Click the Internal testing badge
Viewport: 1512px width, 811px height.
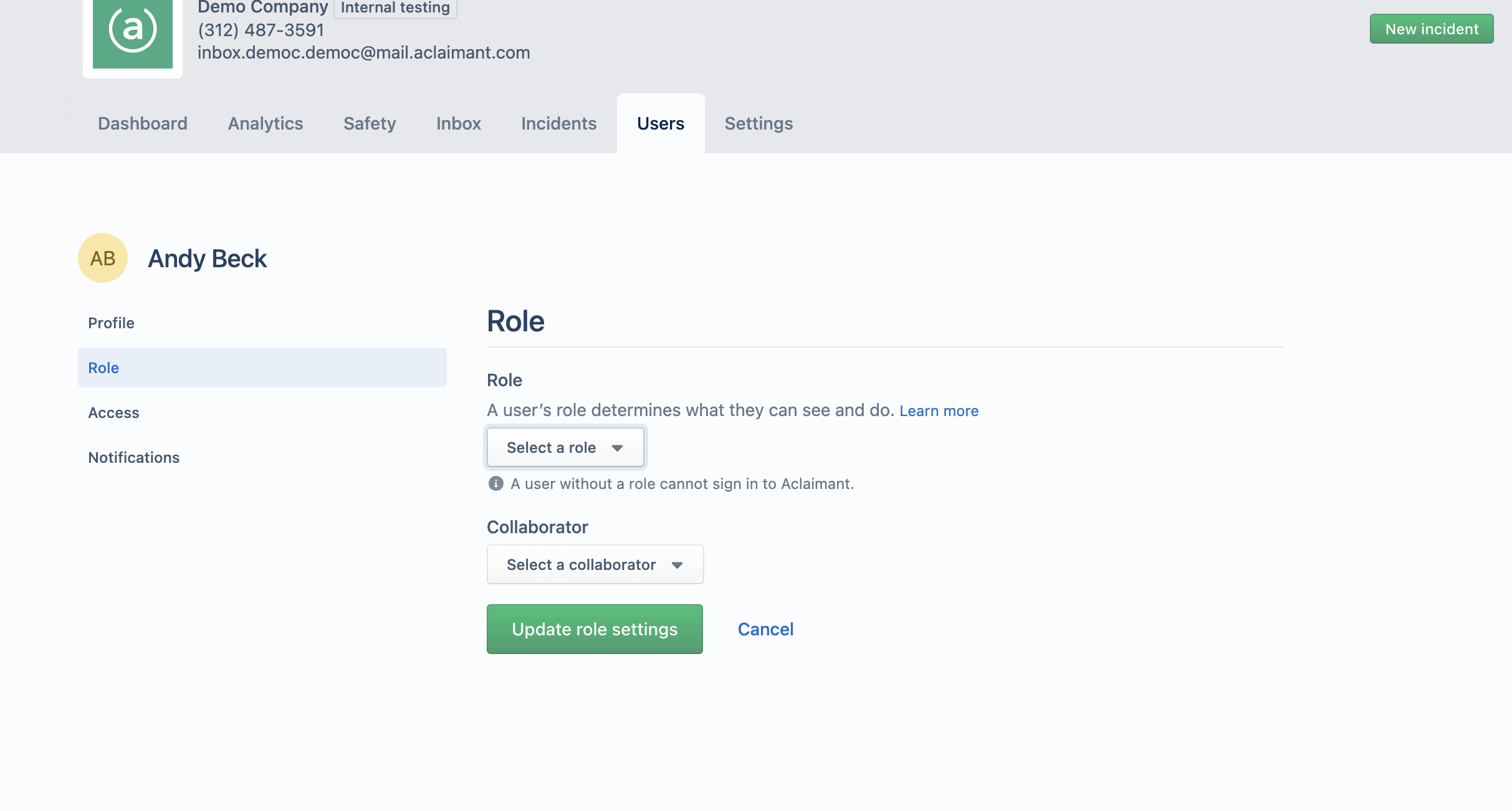tap(395, 8)
